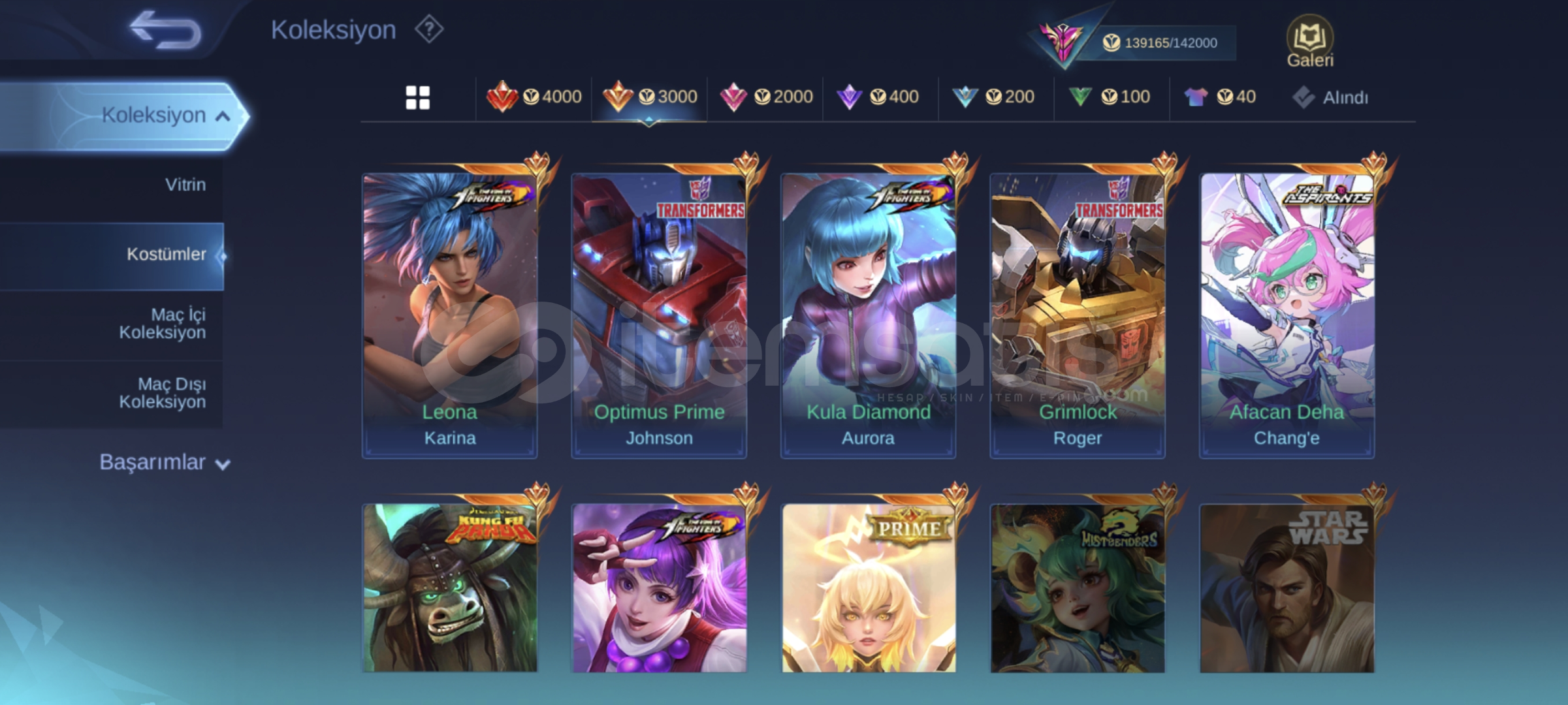Image resolution: width=1568 pixels, height=705 pixels.
Task: Go back using the return arrow icon
Action: [x=166, y=30]
